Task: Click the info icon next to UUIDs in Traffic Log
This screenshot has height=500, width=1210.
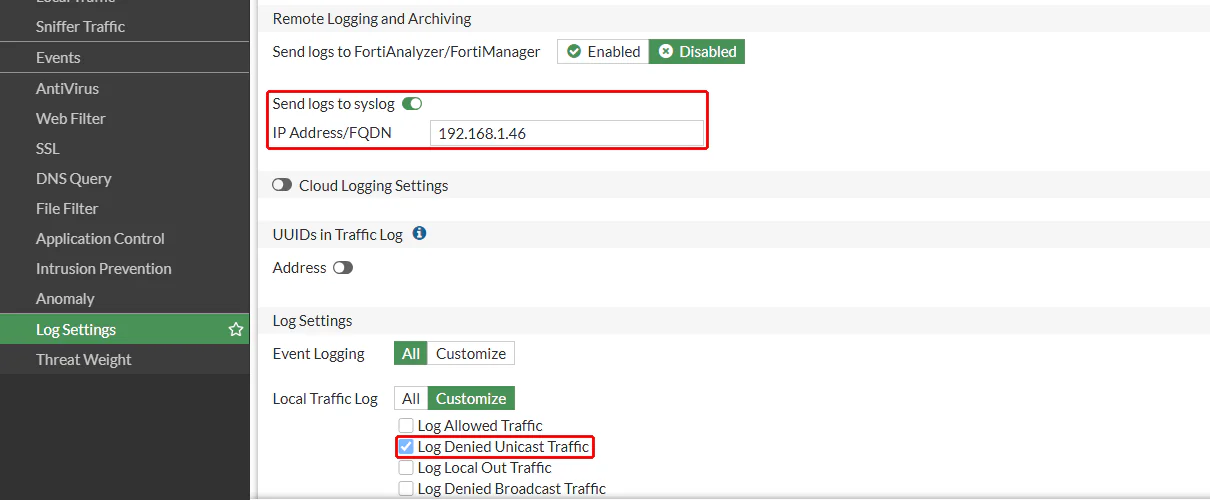Action: coord(419,233)
